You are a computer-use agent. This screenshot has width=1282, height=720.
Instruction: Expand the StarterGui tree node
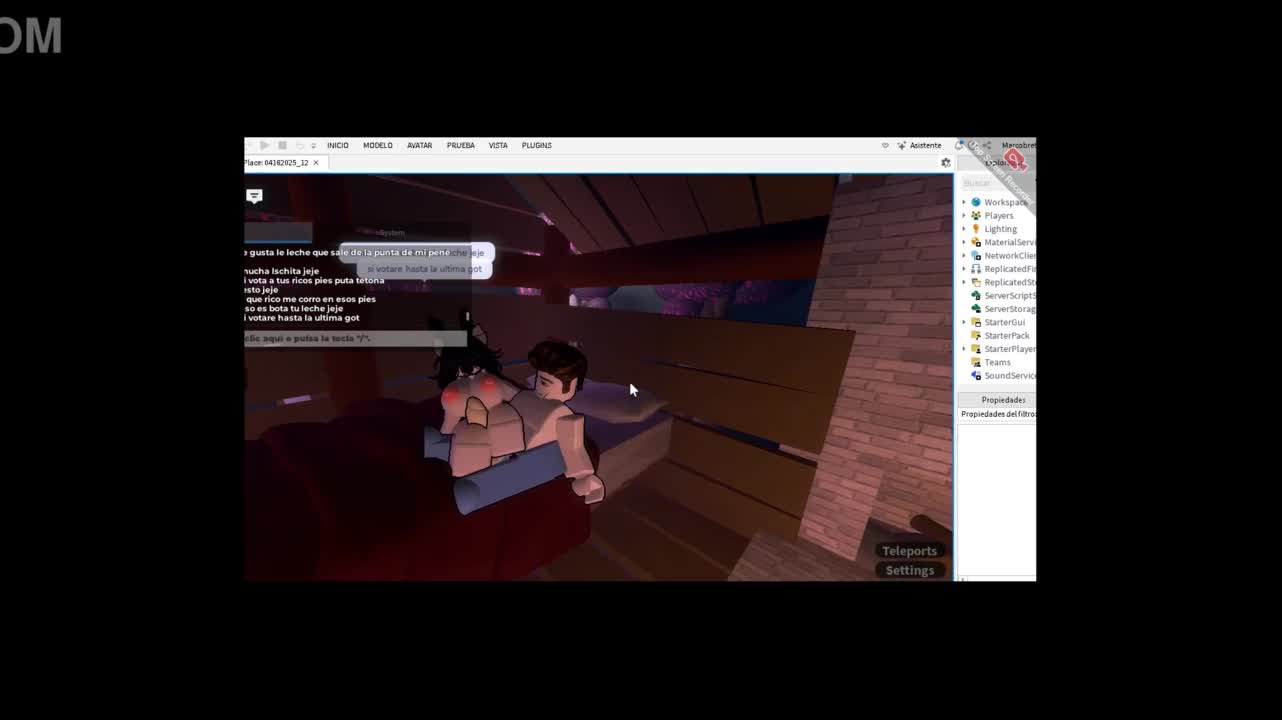[964, 322]
